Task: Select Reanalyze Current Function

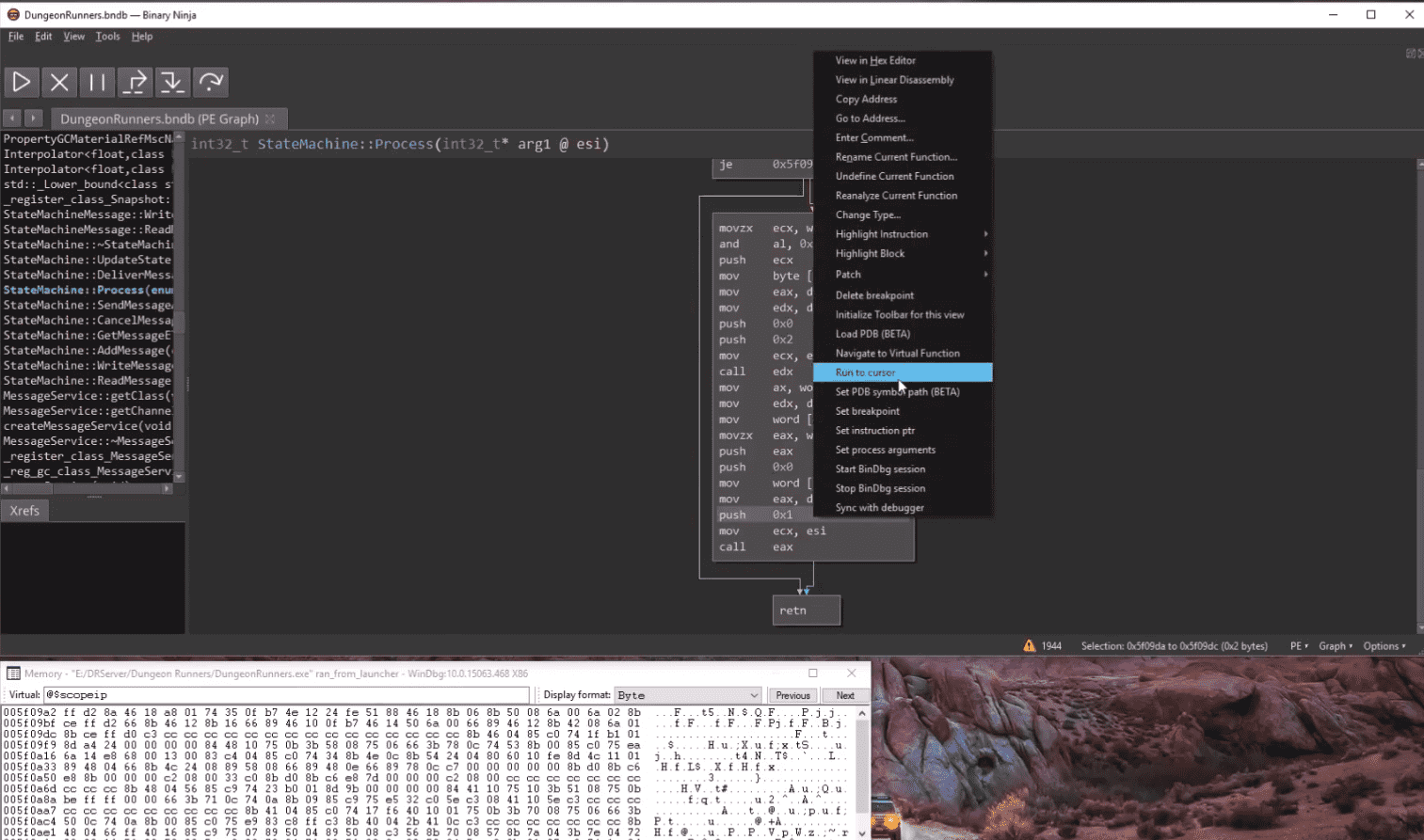Action: (903, 196)
